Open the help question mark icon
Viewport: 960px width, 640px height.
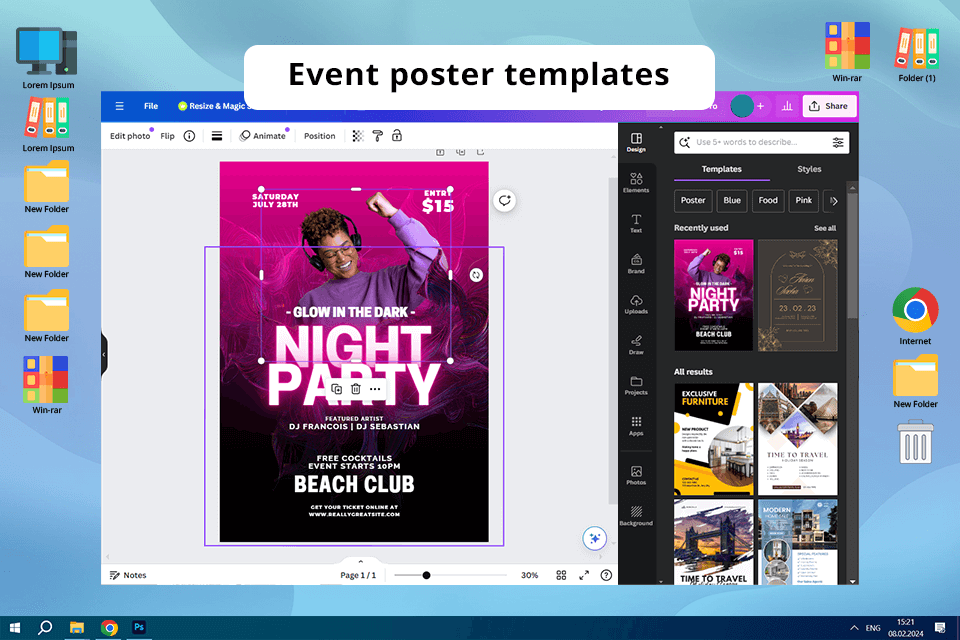606,575
